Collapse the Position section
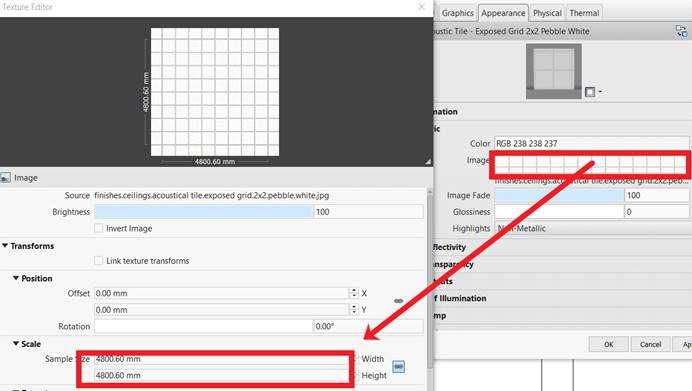Image resolution: width=692 pixels, height=391 pixels. point(16,278)
